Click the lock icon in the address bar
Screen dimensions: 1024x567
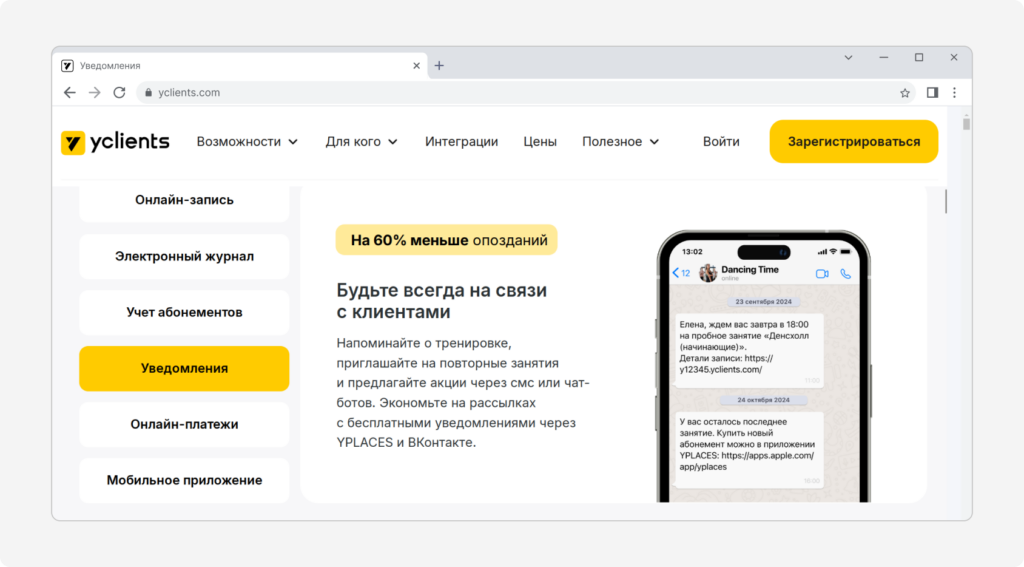point(148,93)
